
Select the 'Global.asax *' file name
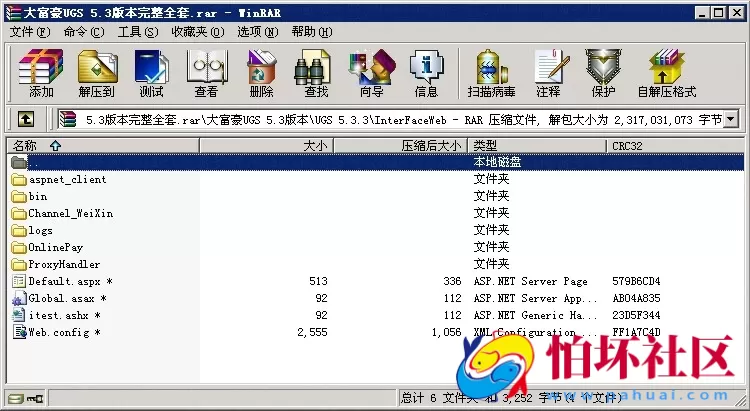pyautogui.click(x=67, y=298)
